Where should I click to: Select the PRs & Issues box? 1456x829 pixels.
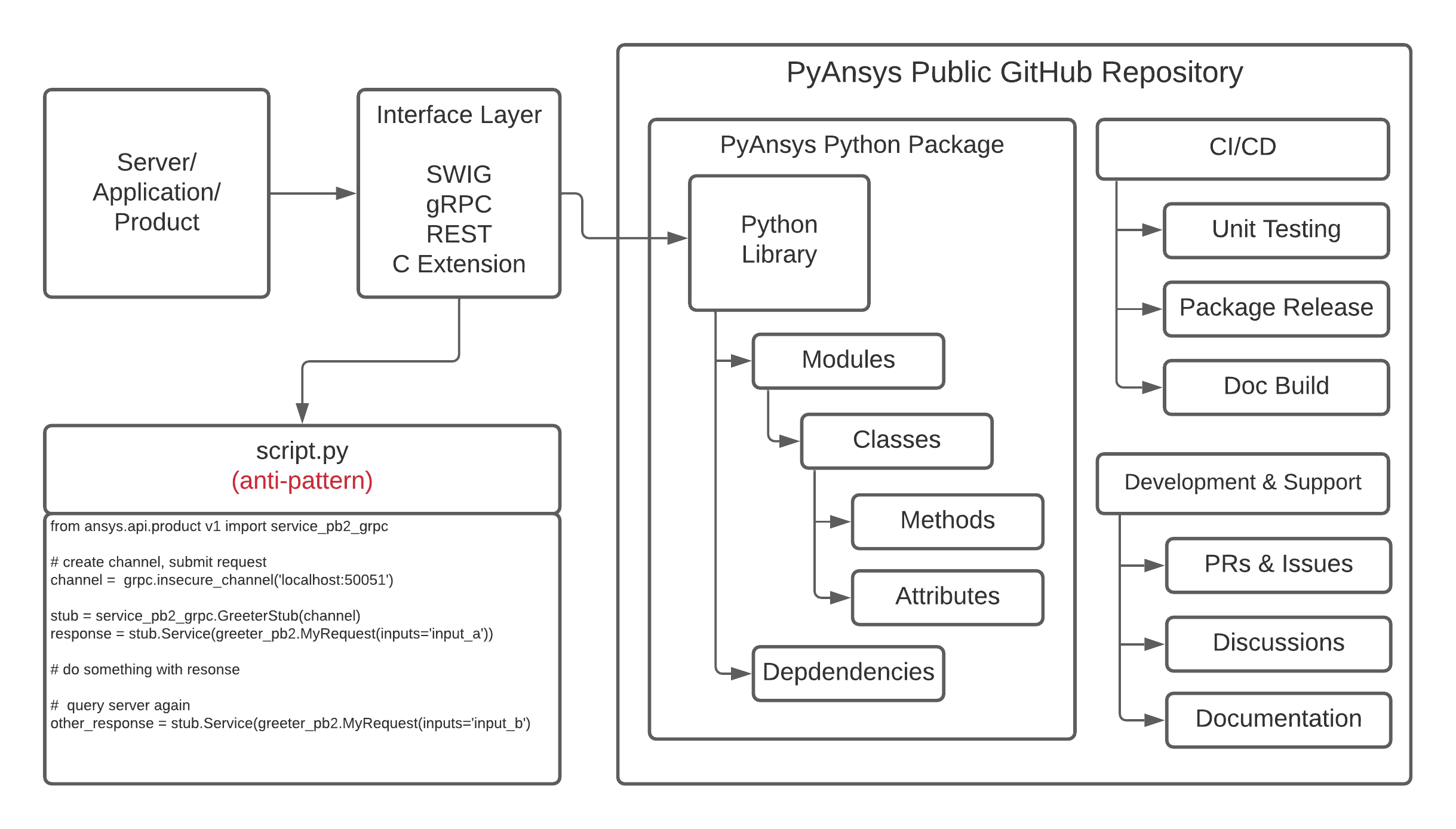click(x=1279, y=565)
